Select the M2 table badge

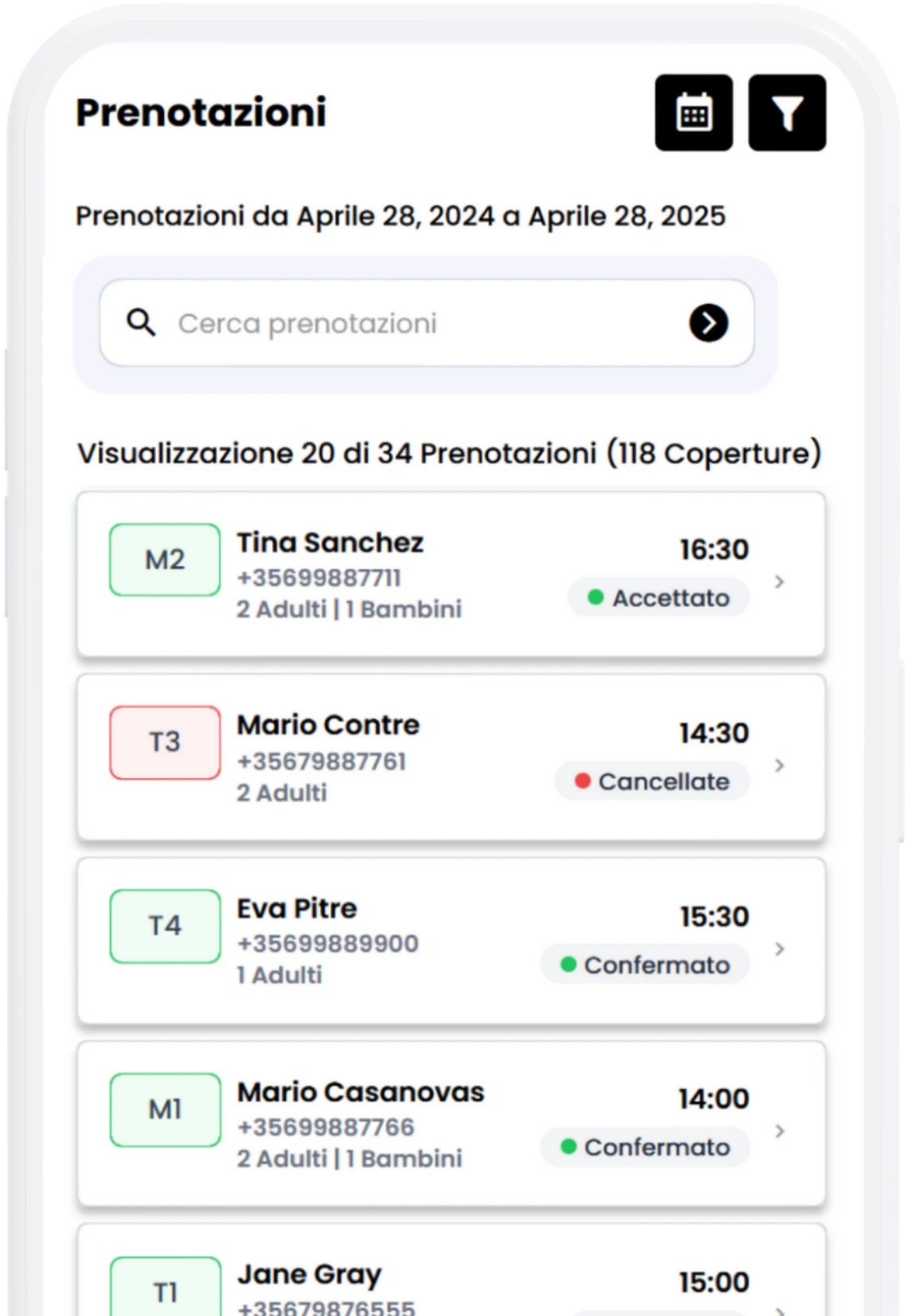165,559
